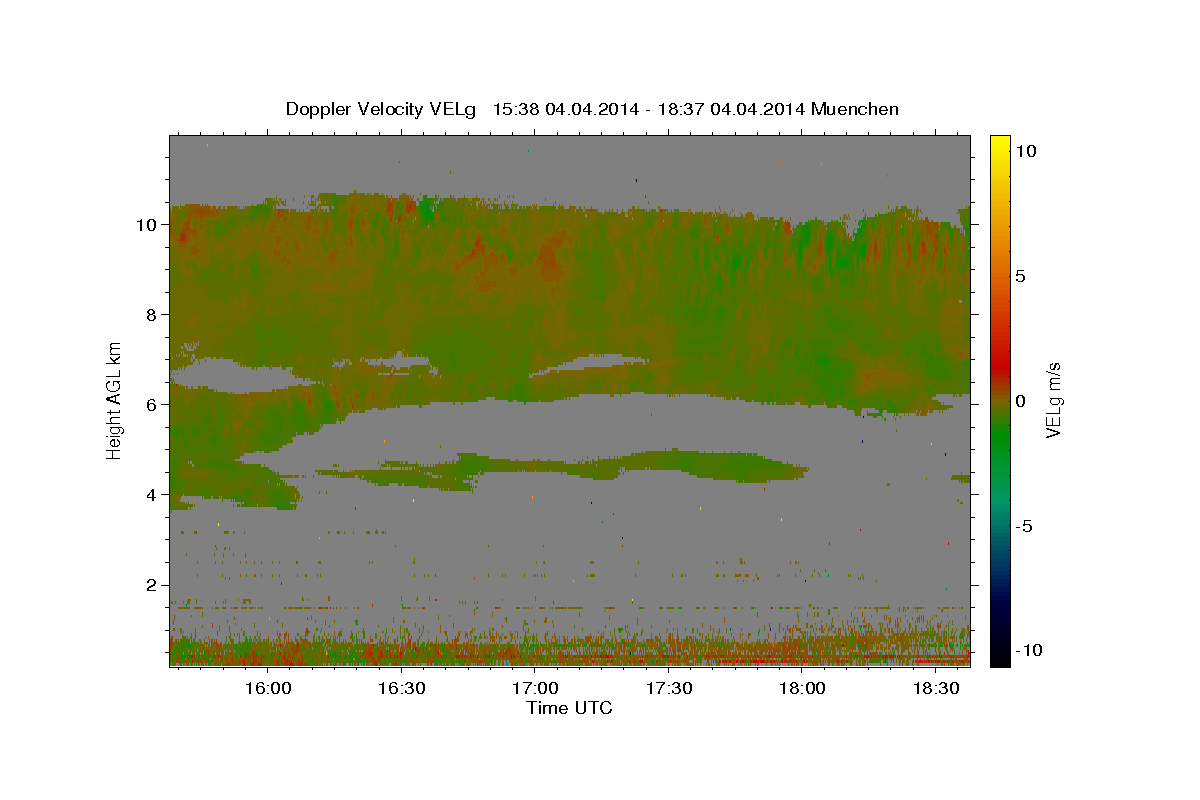The image size is (1200, 800).
Task: Click the 17:00 time axis label
Action: tap(535, 688)
